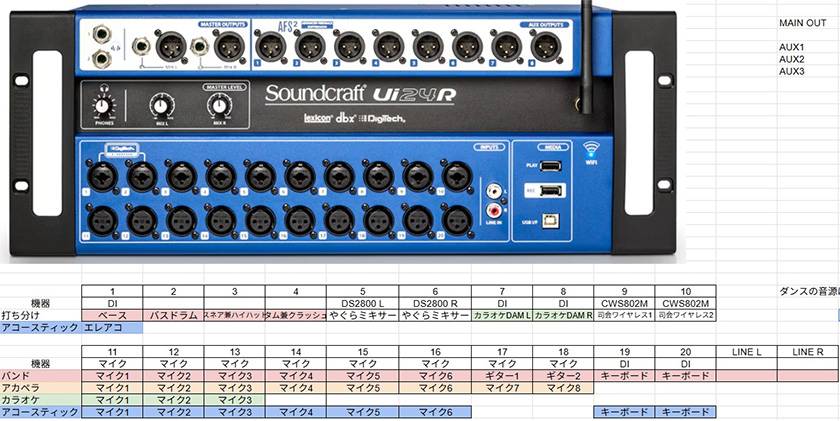840x421 pixels.
Task: Click CWS802M under channel 9
Action: 624,304
